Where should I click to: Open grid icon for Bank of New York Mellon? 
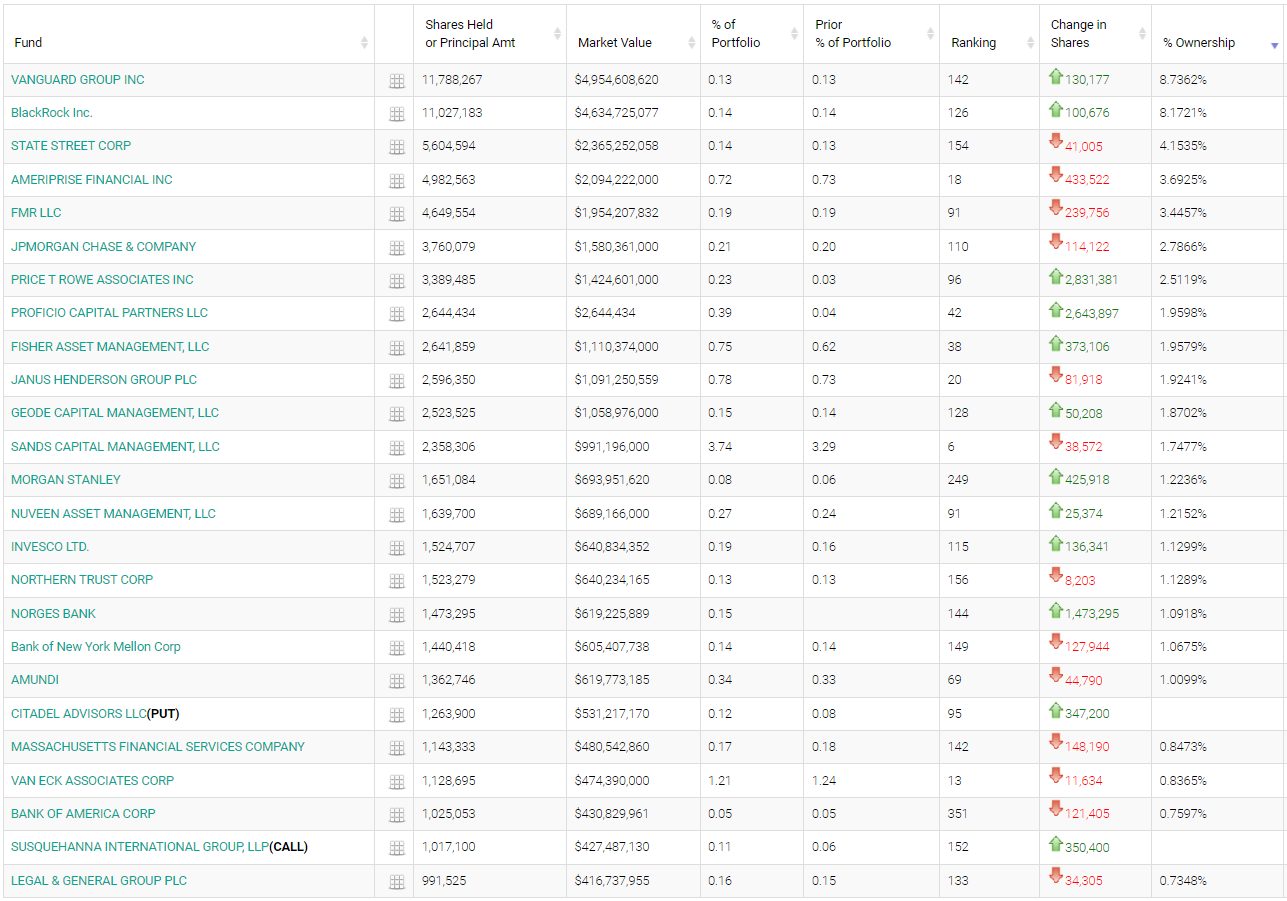point(396,648)
